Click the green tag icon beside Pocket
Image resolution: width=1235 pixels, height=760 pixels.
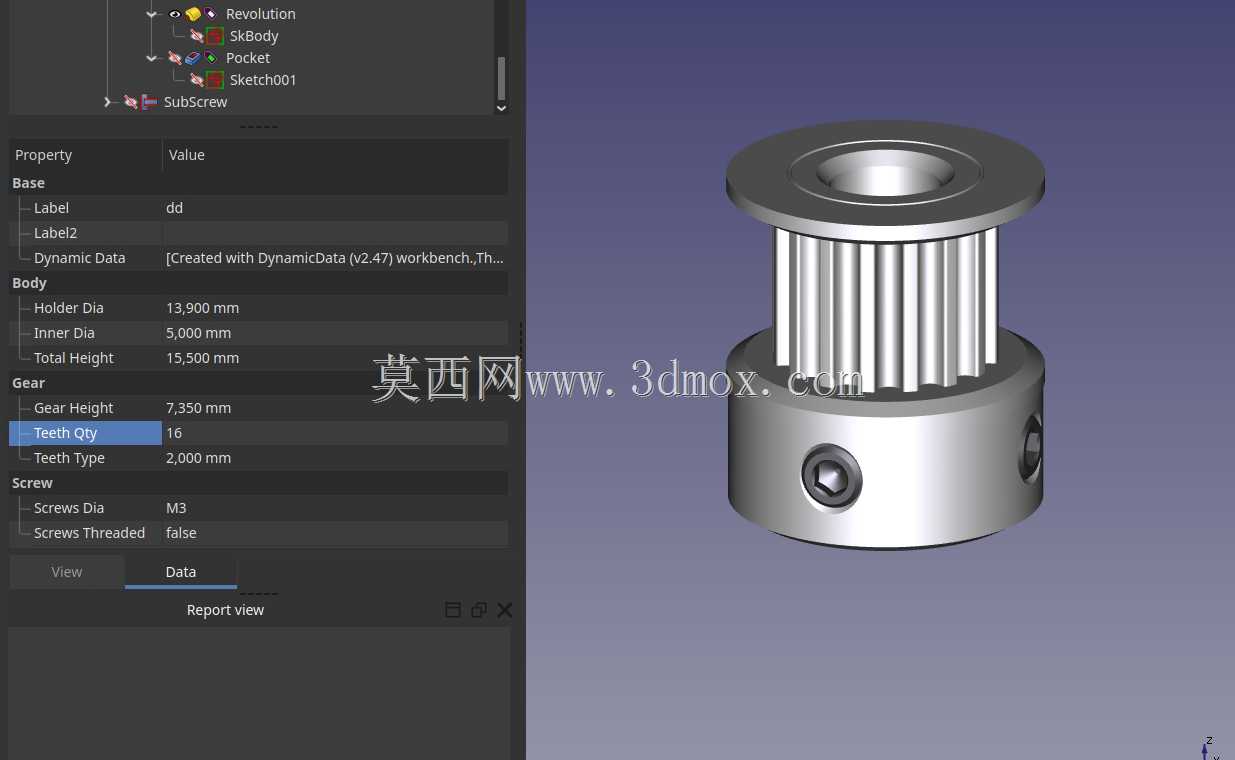coord(211,58)
